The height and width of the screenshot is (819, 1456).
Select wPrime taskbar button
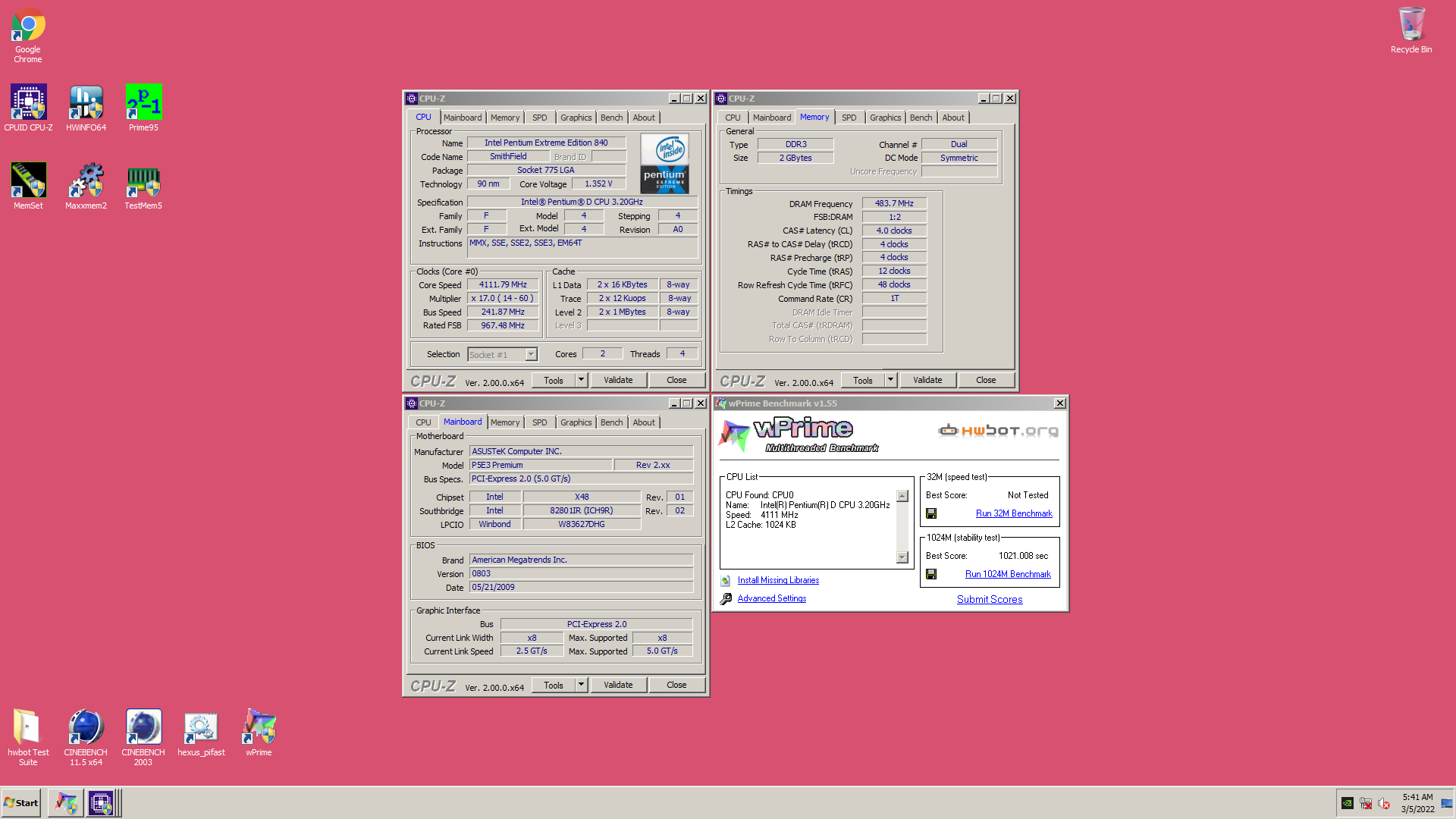pyautogui.click(x=66, y=803)
